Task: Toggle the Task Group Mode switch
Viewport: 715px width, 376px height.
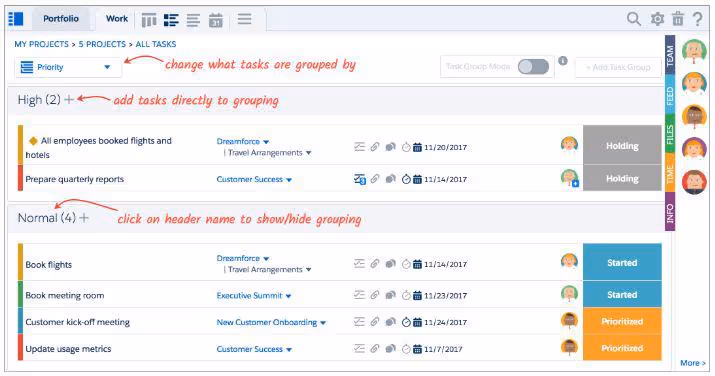Action: click(x=534, y=67)
